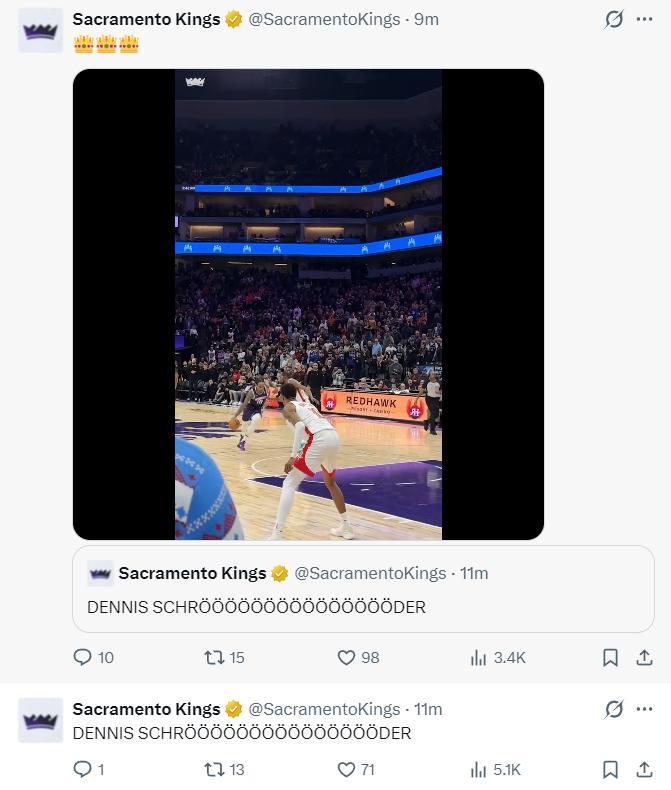The image size is (671, 790).
Task: Bookmark the second Schröder tweet
Action: pyautogui.click(x=610, y=769)
